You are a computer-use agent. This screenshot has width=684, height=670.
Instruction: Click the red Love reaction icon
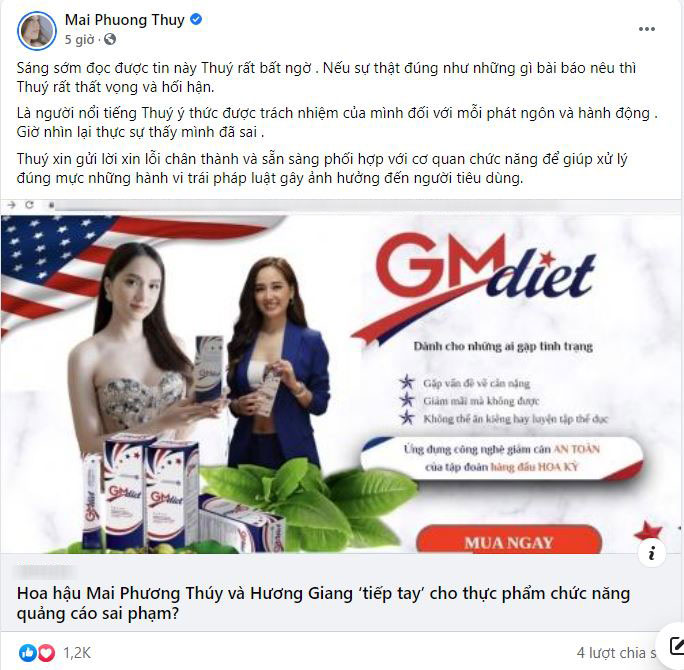pyautogui.click(x=46, y=653)
